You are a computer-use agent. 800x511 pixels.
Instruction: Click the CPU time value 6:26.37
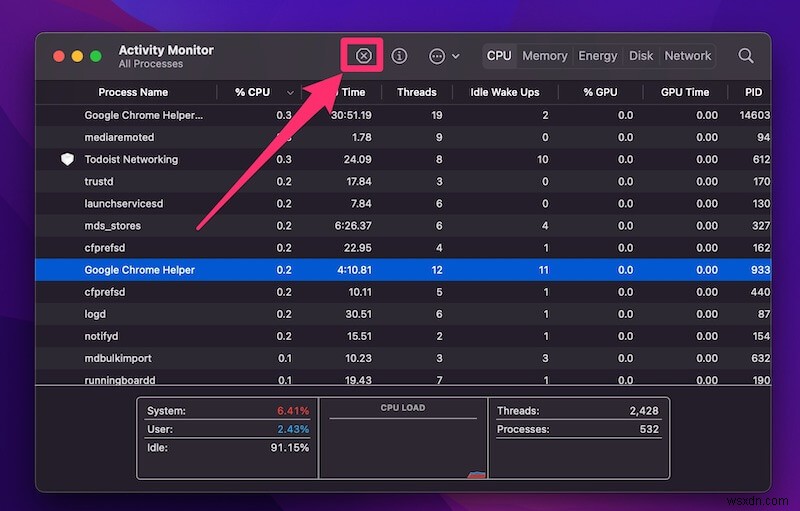coord(353,226)
